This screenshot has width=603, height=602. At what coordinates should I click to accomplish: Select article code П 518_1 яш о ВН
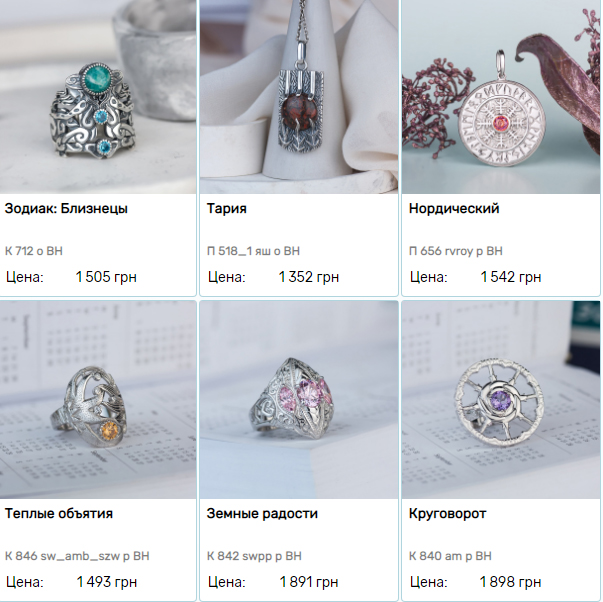[253, 251]
